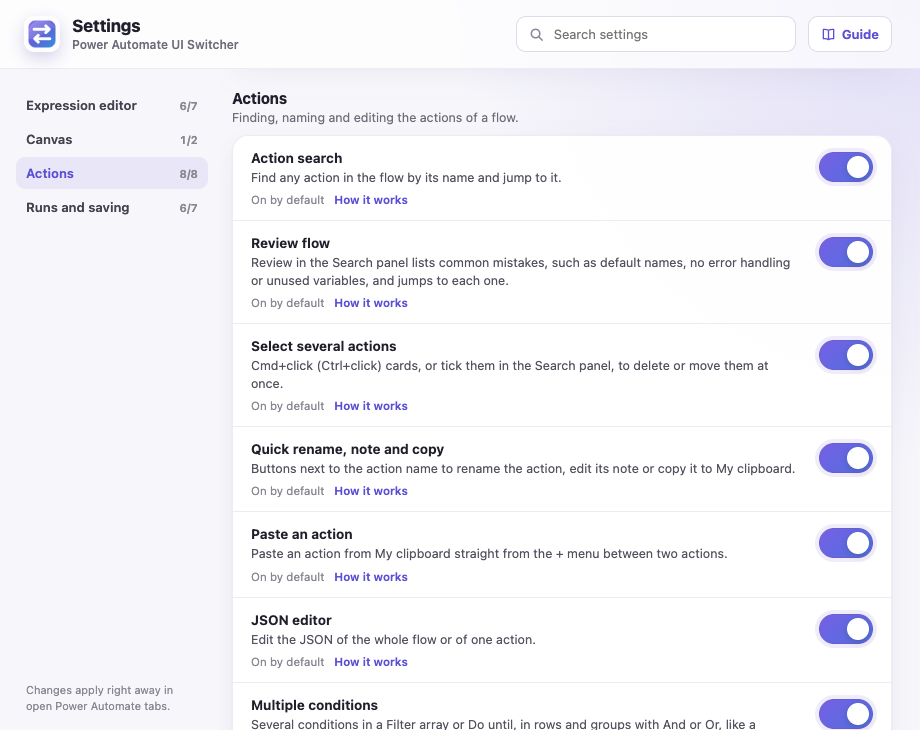920x730 pixels.
Task: Toggle the JSON editor switch
Action: (845, 629)
